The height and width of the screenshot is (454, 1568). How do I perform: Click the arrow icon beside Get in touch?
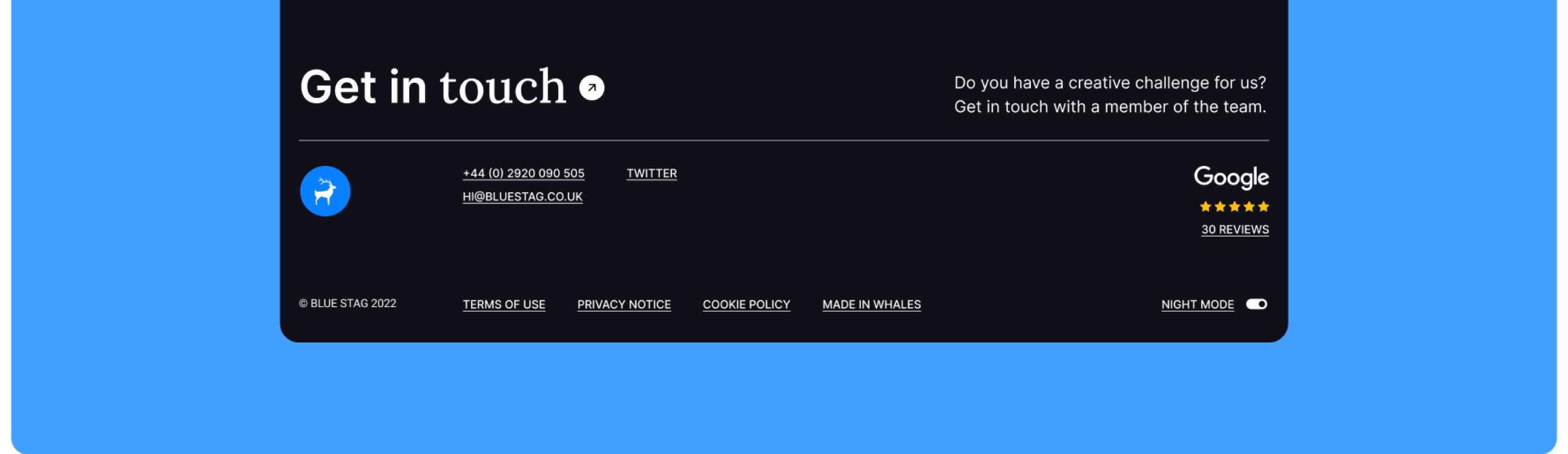pyautogui.click(x=591, y=88)
